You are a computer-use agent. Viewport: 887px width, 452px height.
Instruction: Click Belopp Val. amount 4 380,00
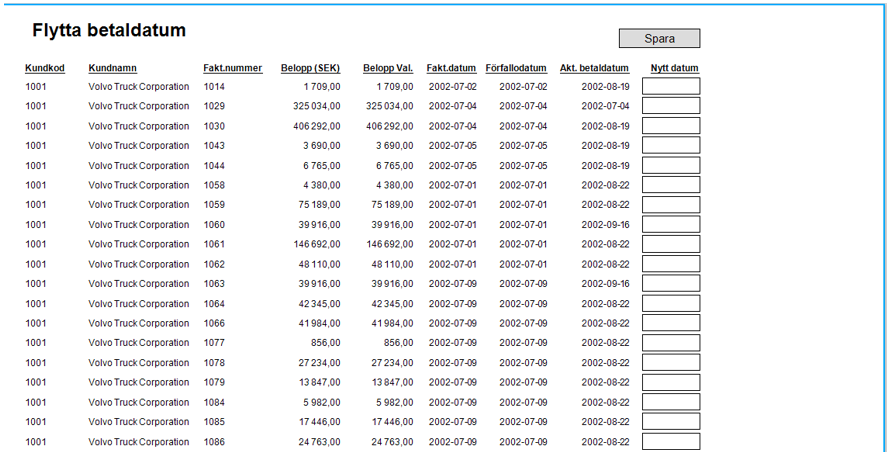[394, 185]
